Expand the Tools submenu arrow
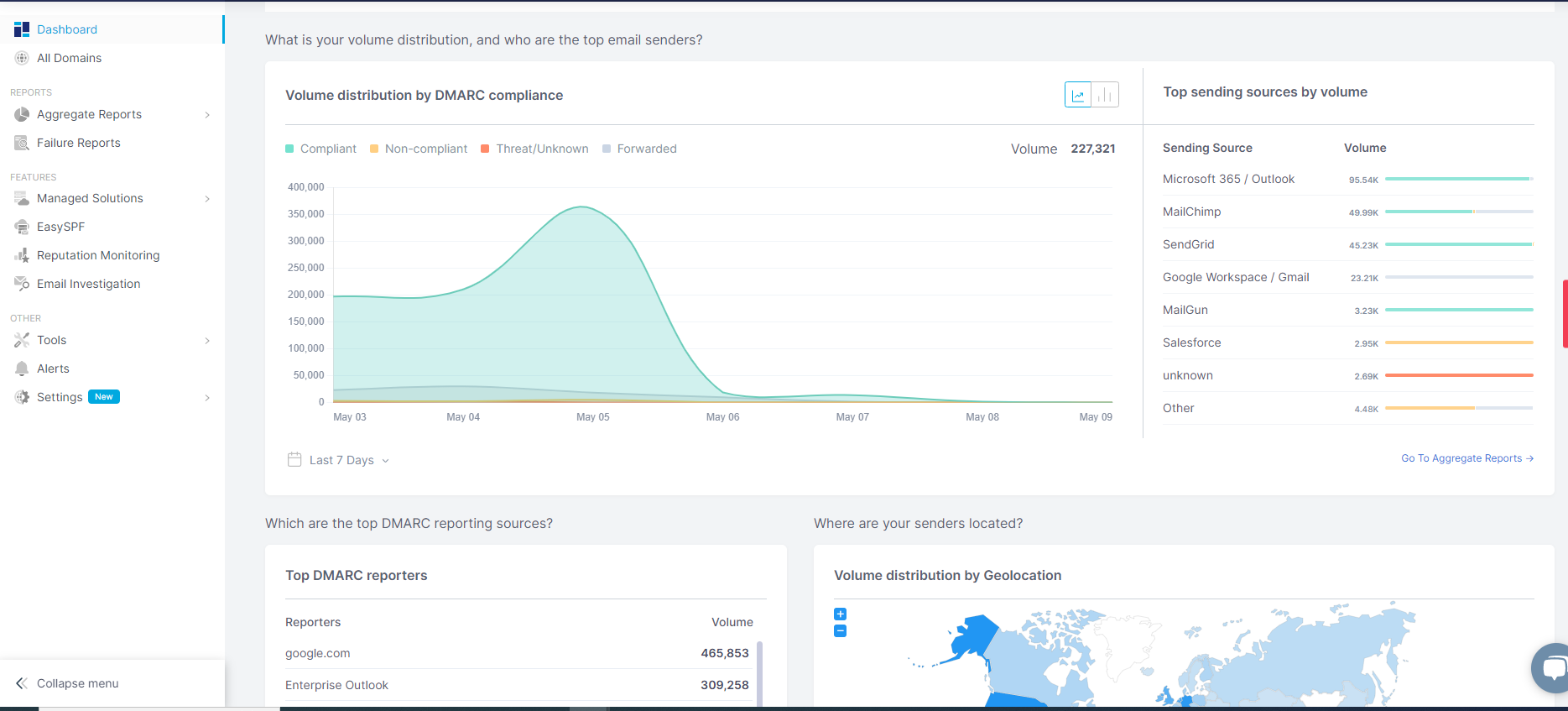 207,341
